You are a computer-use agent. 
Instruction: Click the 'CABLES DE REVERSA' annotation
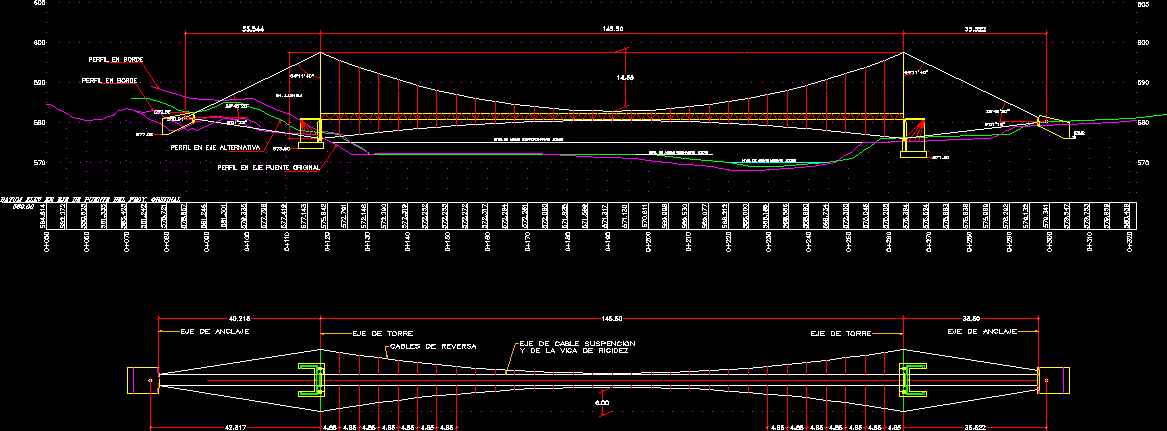[431, 348]
